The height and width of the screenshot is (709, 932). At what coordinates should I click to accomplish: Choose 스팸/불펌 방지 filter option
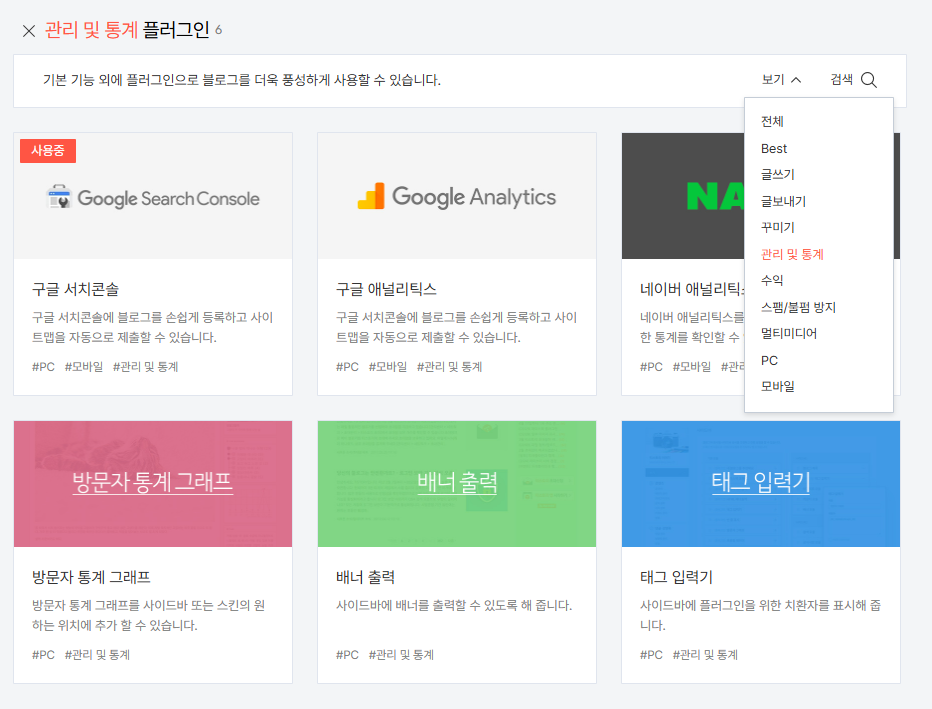798,307
